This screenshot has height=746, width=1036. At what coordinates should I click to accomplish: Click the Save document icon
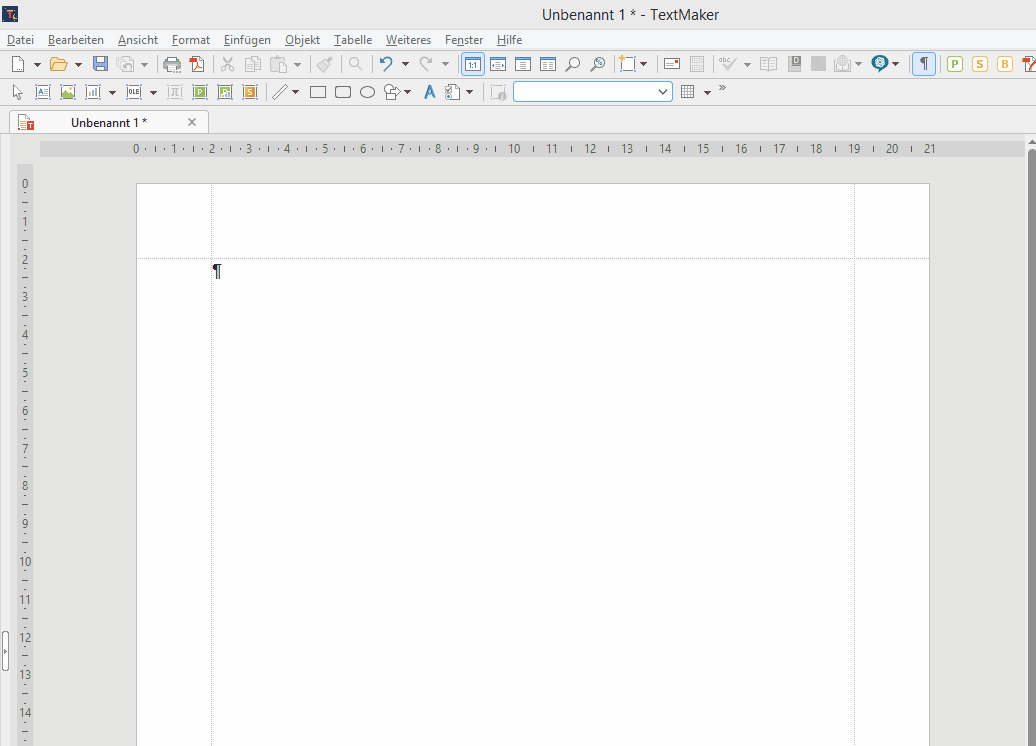point(100,64)
